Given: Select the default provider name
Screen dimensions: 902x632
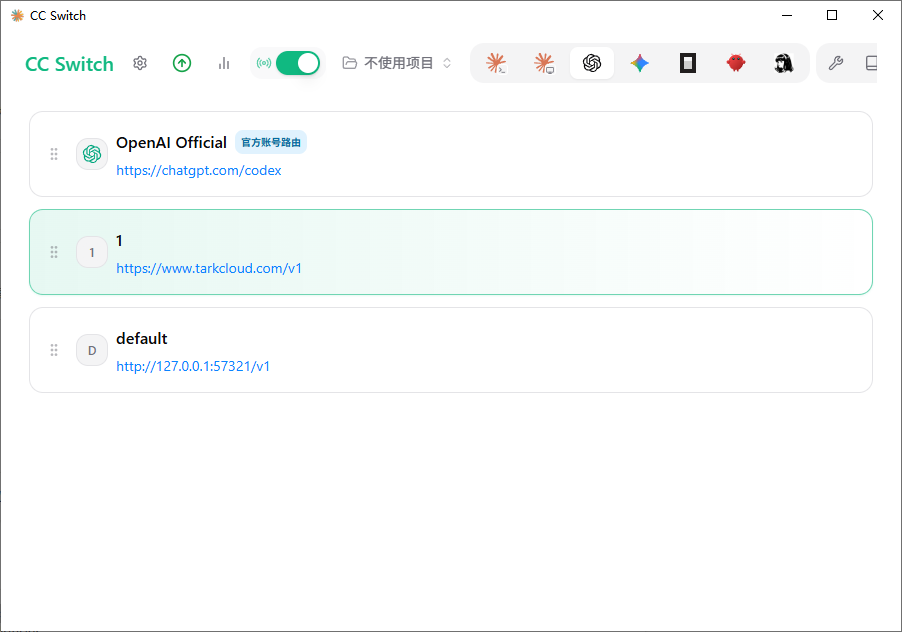Looking at the screenshot, I should (x=142, y=339).
